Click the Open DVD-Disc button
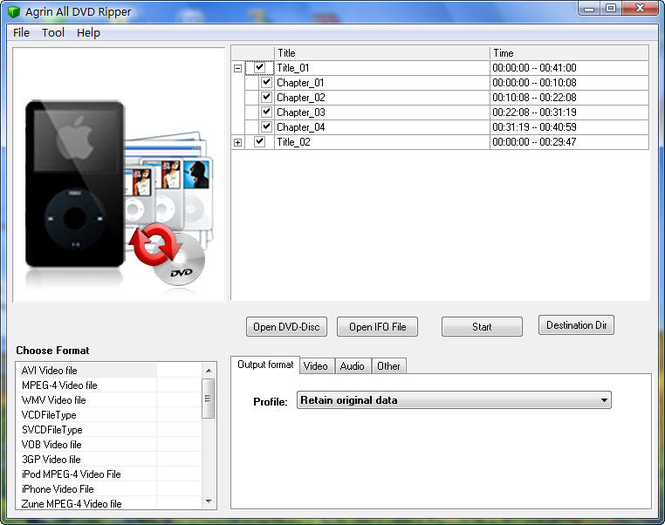 pyautogui.click(x=286, y=327)
